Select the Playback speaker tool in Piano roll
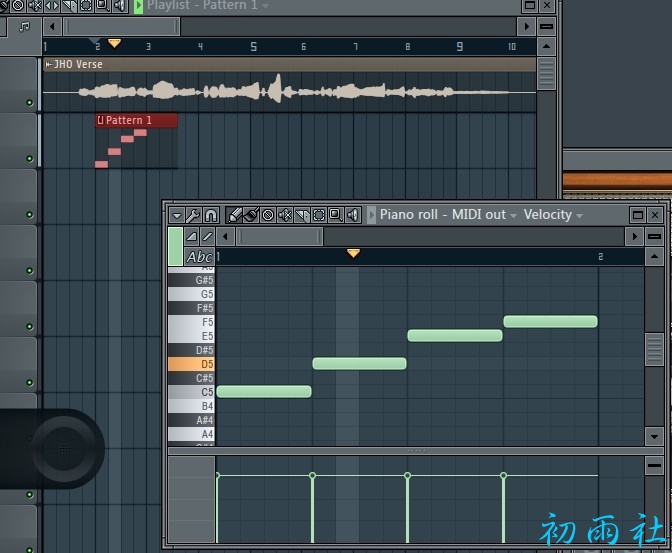The width and height of the screenshot is (672, 553). point(353,215)
